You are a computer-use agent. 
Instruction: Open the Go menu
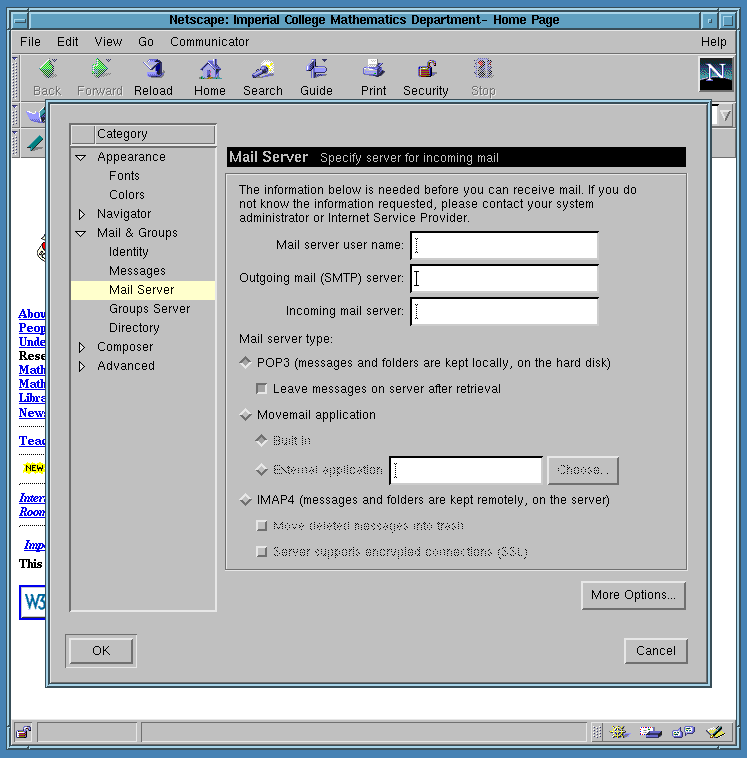[x=146, y=42]
